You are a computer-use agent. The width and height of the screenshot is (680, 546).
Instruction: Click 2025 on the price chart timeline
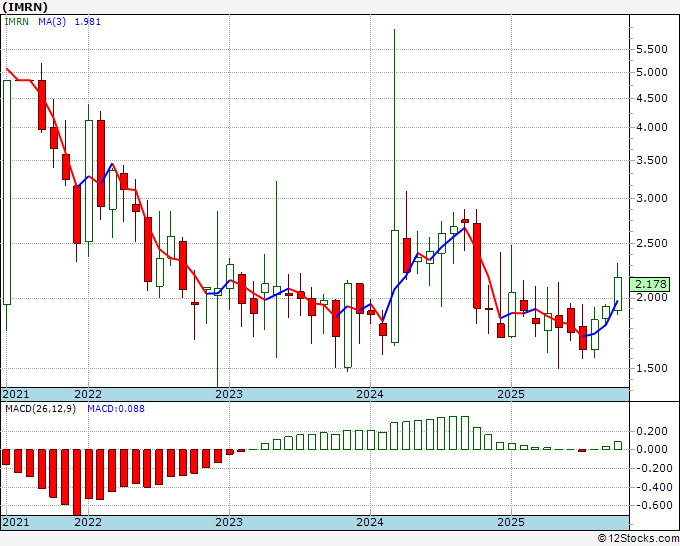(511, 394)
